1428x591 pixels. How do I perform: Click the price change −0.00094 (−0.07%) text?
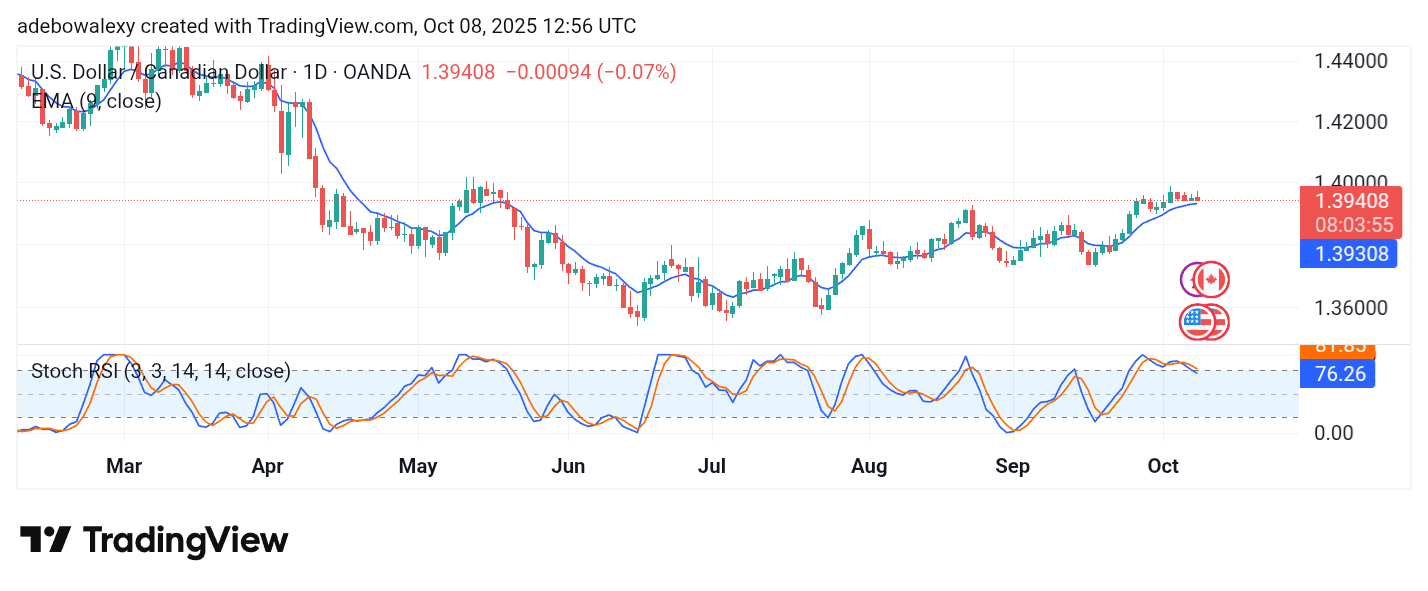(591, 72)
